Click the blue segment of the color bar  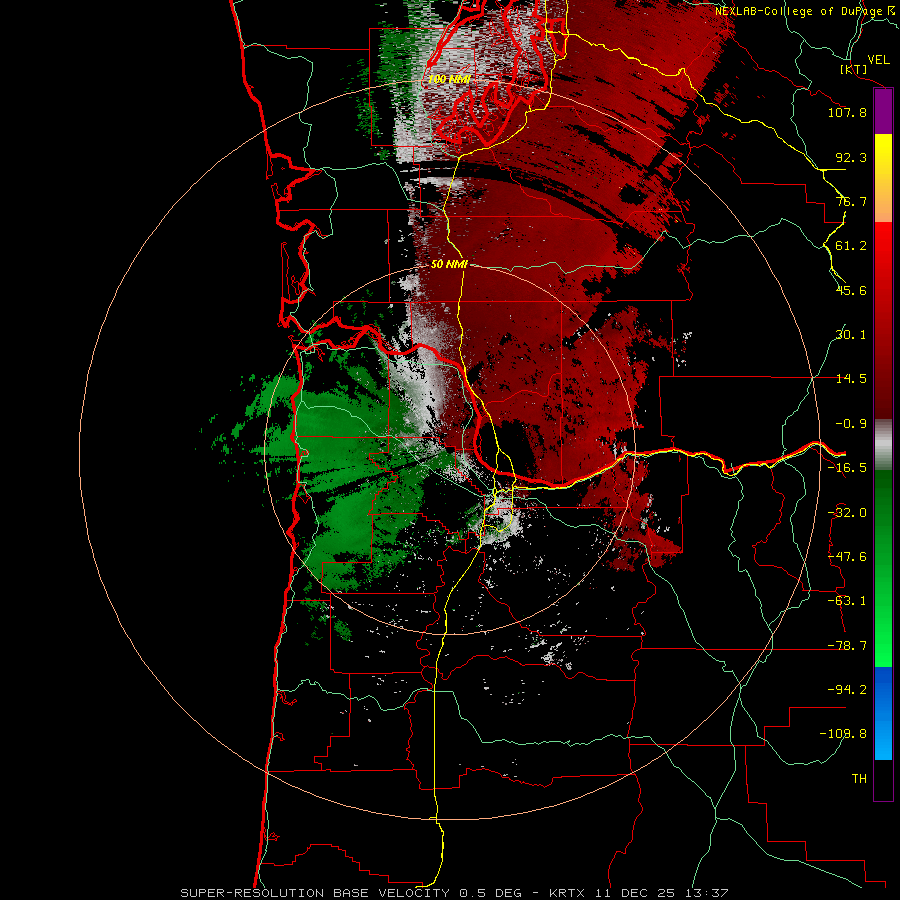coord(883,713)
